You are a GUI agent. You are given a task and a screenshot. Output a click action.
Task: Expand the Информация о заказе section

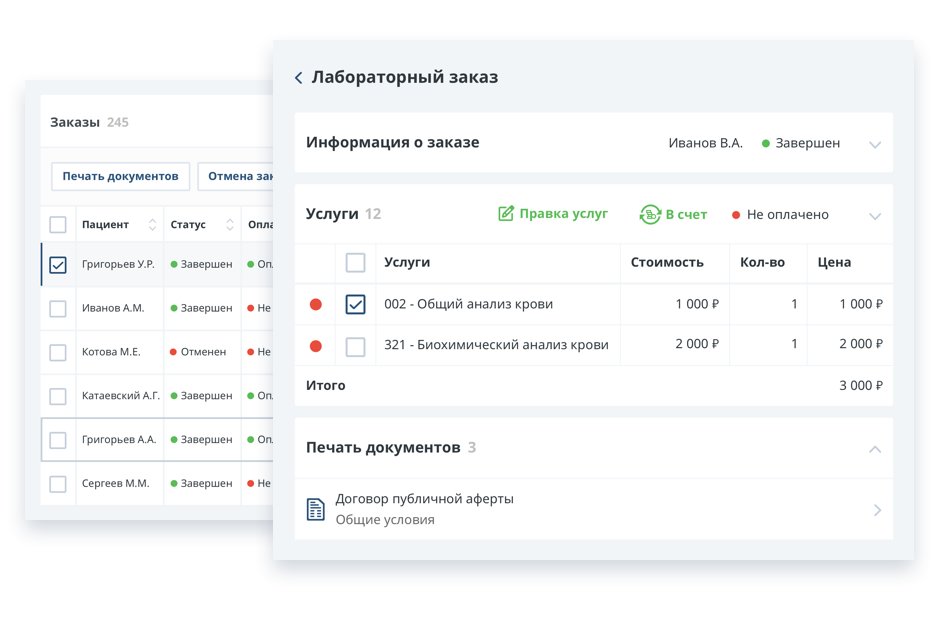[875, 144]
